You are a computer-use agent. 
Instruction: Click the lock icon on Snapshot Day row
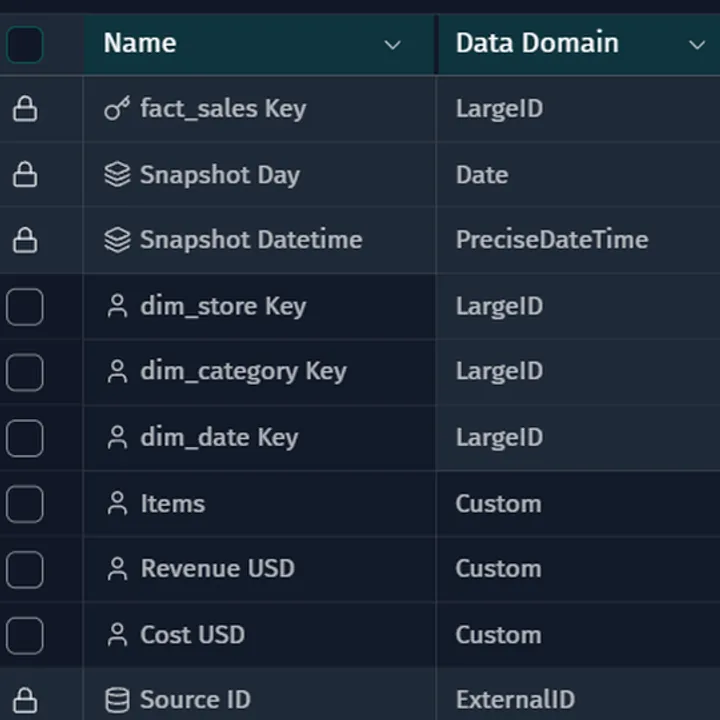click(25, 174)
